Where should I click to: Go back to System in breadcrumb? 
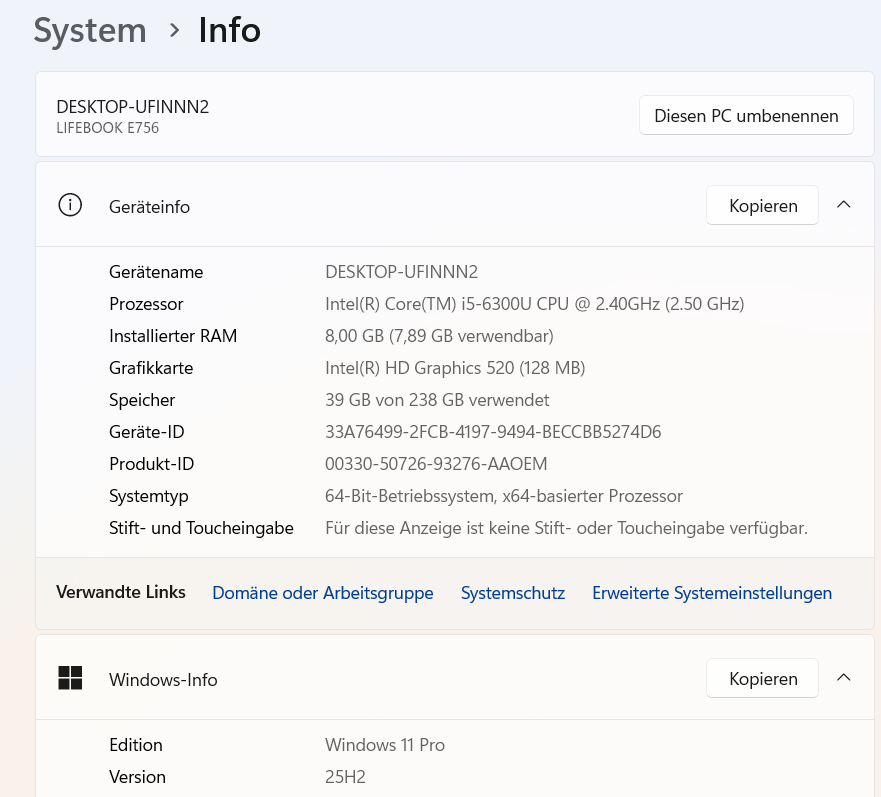point(90,30)
